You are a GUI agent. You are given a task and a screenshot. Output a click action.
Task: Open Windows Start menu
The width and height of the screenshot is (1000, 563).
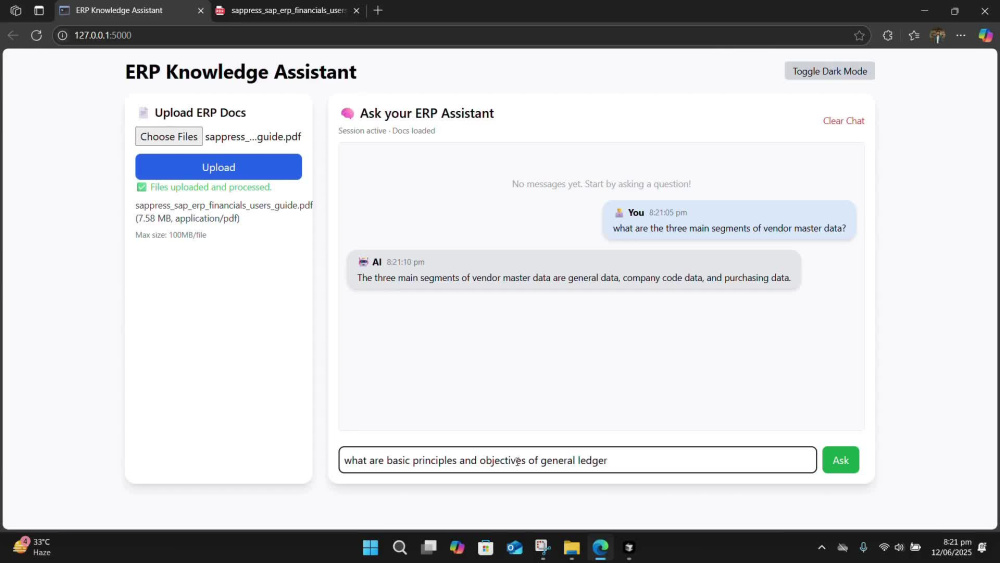pos(370,547)
